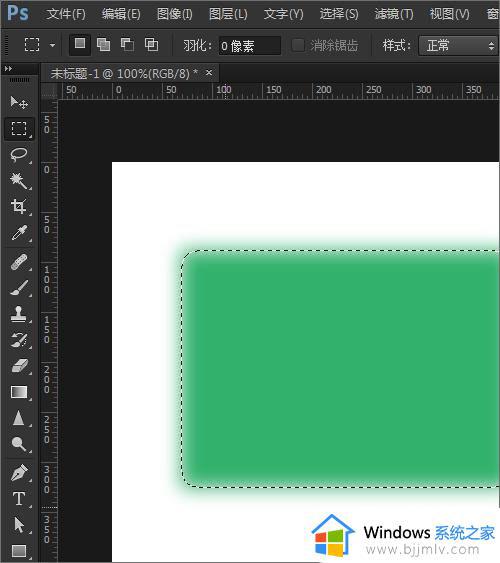Viewport: 500px width, 563px height.
Task: Open the 视图(V) menu
Action: coord(450,14)
